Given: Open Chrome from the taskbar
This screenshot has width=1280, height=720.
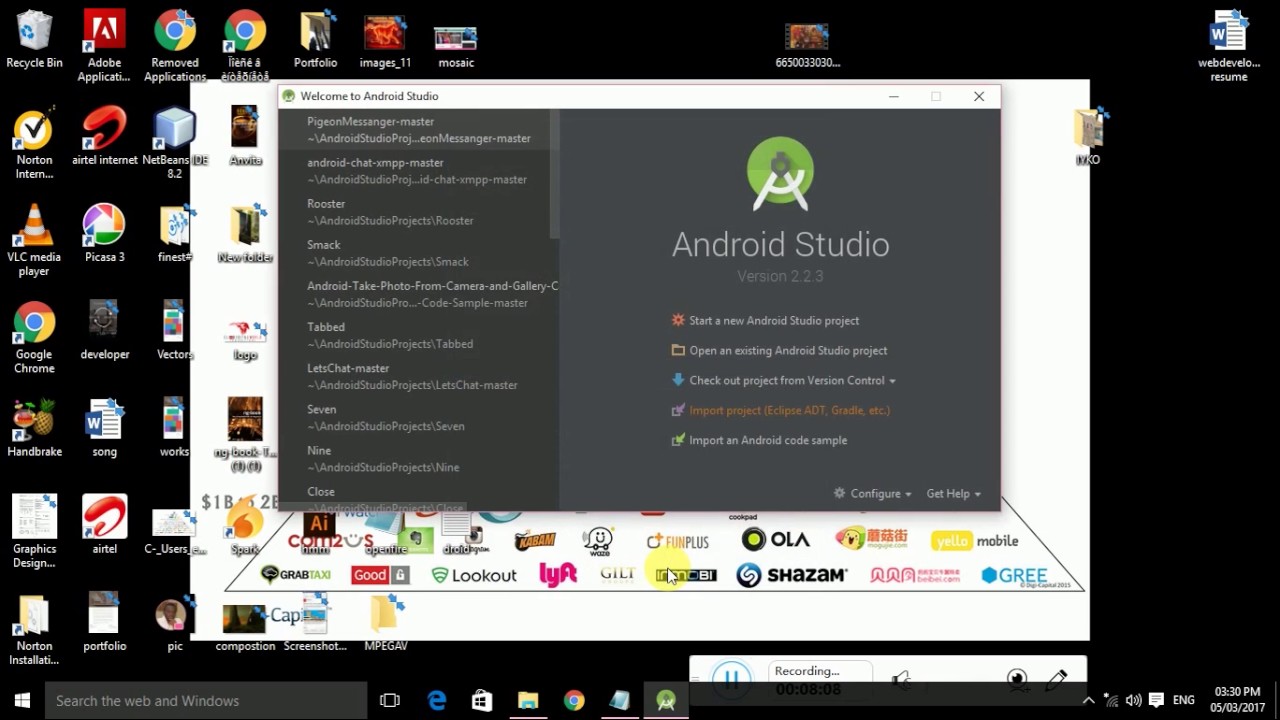Looking at the screenshot, I should coord(574,701).
